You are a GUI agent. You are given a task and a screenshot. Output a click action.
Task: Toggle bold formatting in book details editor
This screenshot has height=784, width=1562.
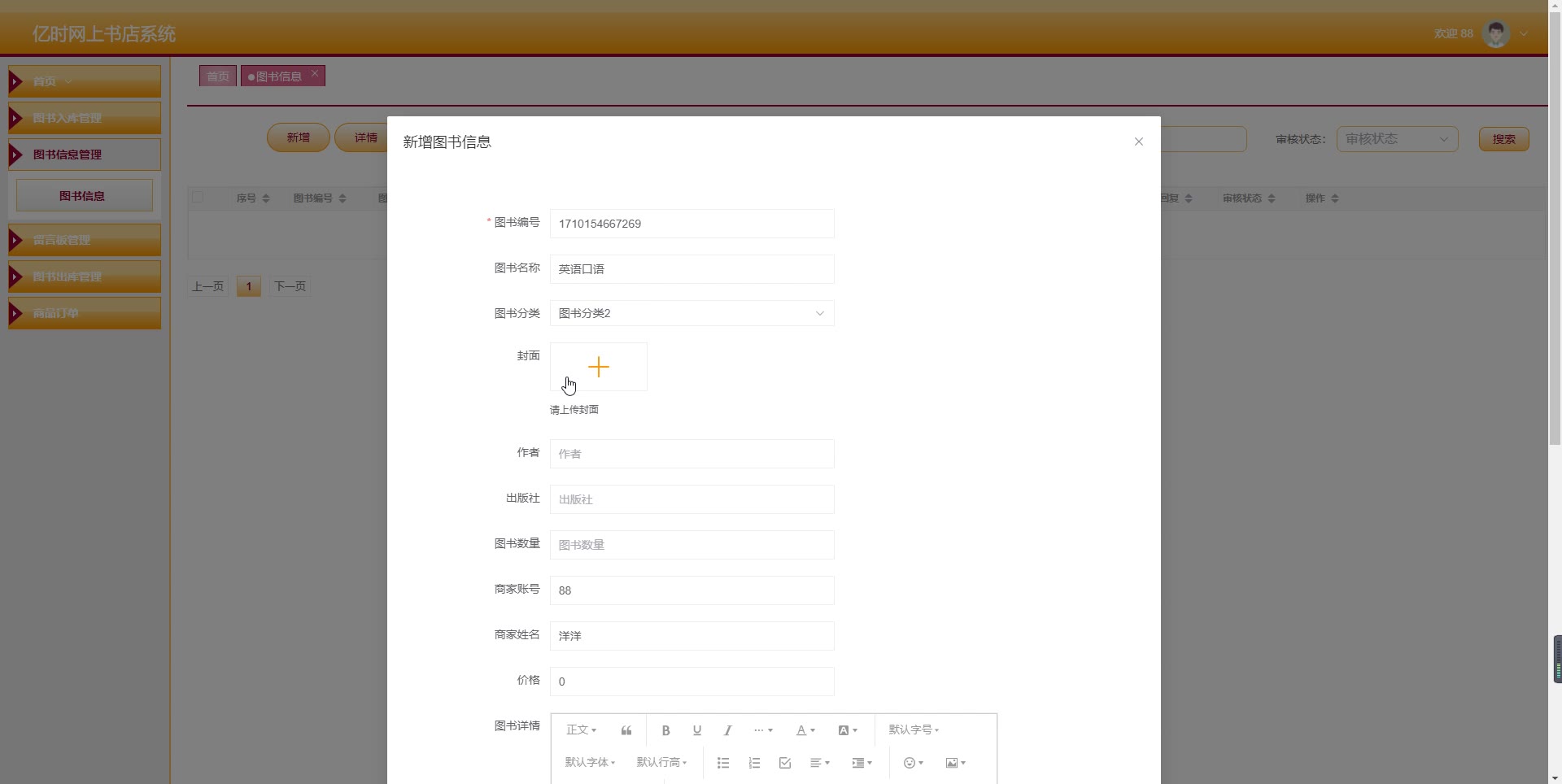(x=665, y=730)
